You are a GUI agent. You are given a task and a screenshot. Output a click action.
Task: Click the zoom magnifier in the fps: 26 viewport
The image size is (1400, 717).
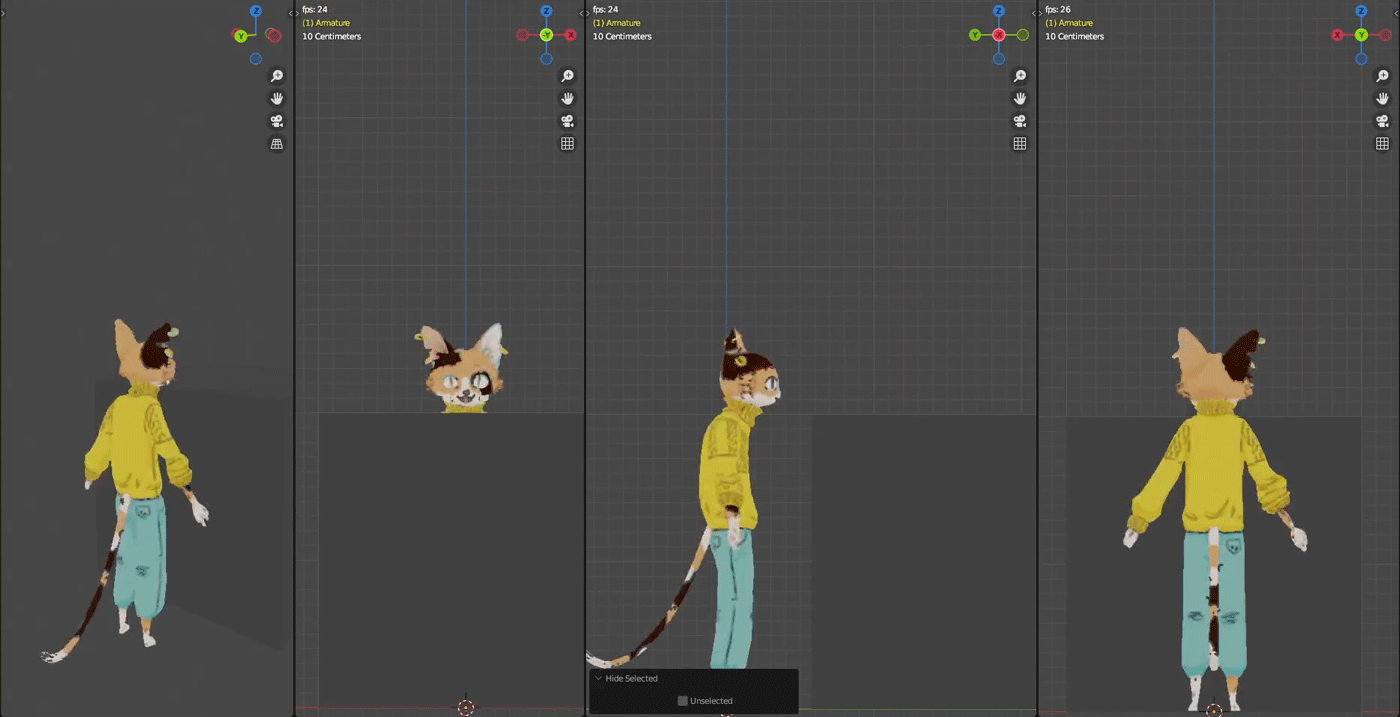(x=1382, y=76)
